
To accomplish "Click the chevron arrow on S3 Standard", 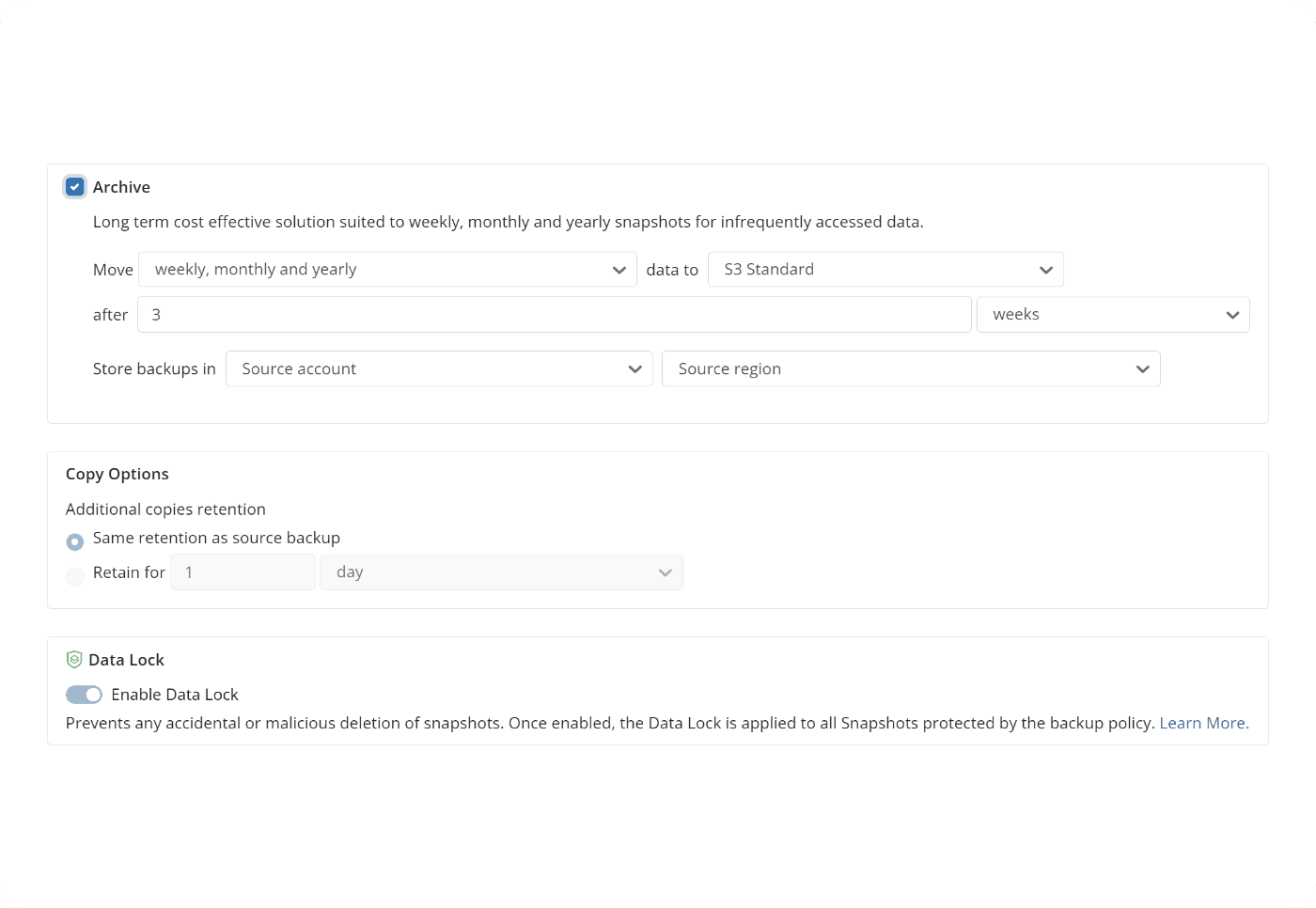I will pos(1046,270).
